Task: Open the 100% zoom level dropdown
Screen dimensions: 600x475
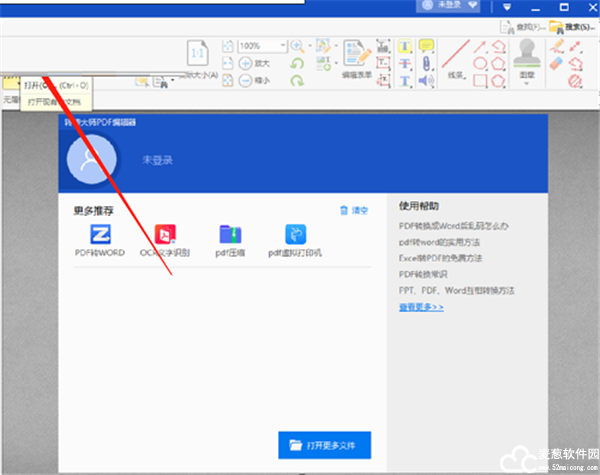Action: click(283, 46)
